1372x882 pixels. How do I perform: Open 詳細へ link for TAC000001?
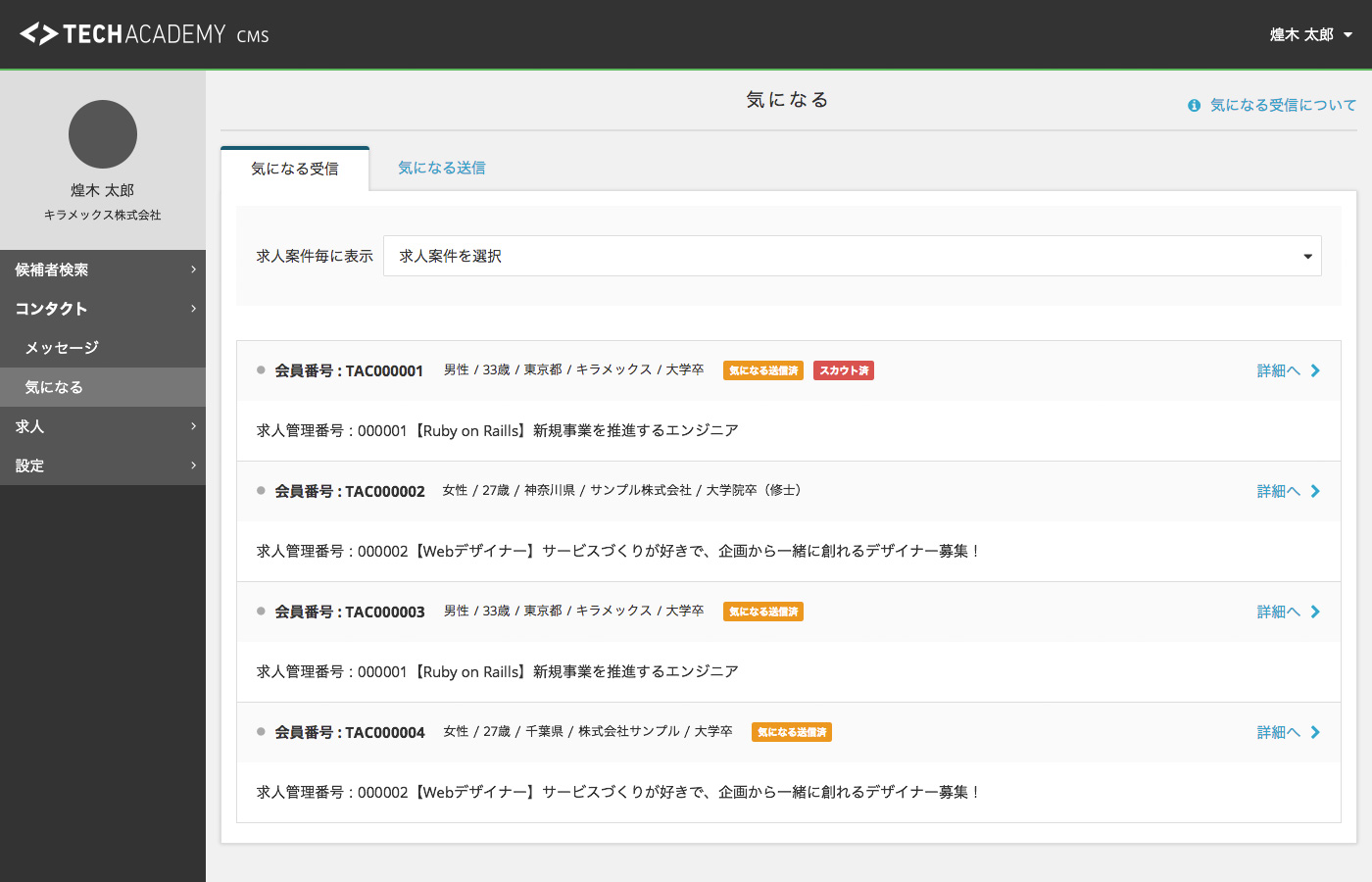(1288, 370)
